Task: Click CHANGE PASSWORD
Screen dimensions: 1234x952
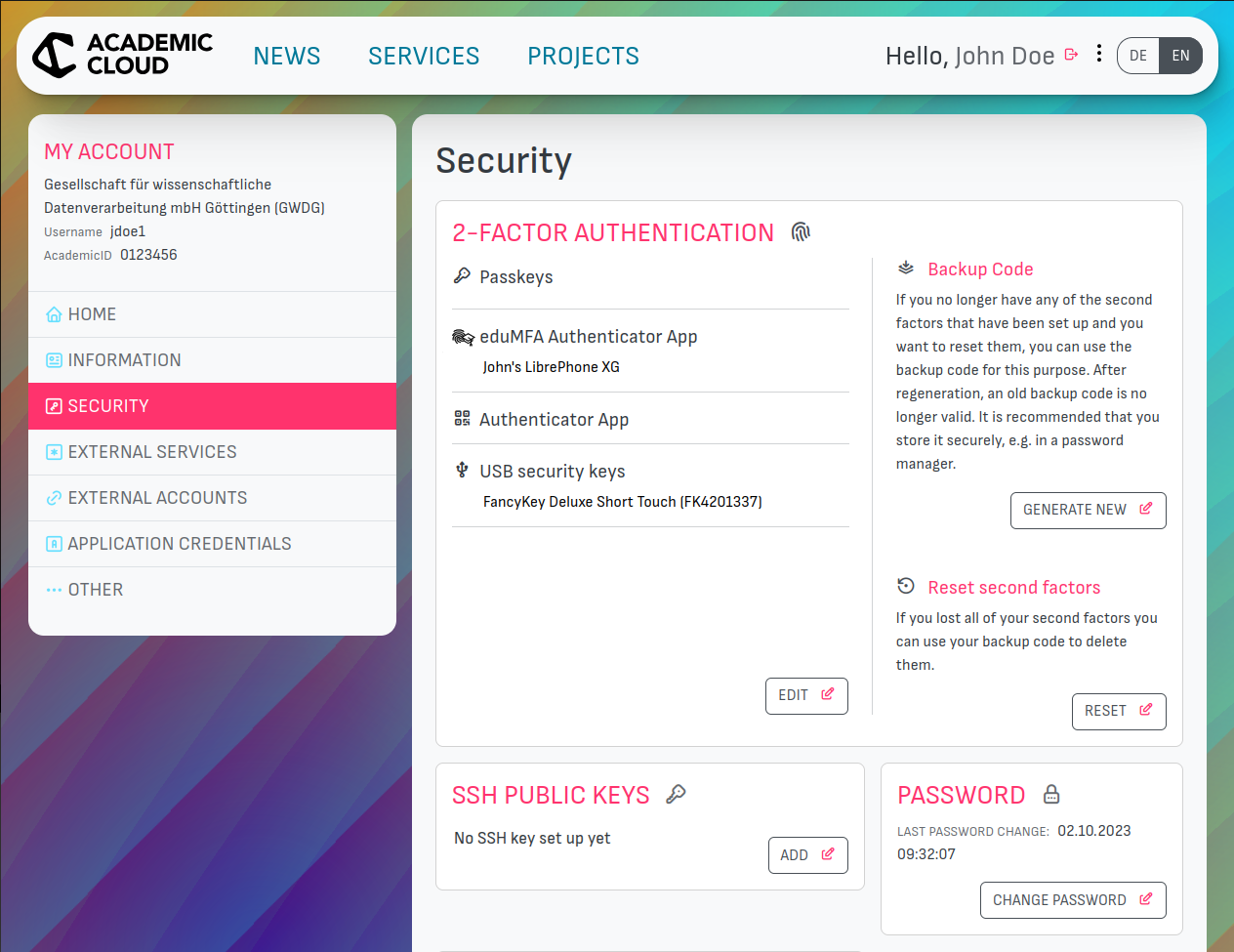Action: point(1073,899)
